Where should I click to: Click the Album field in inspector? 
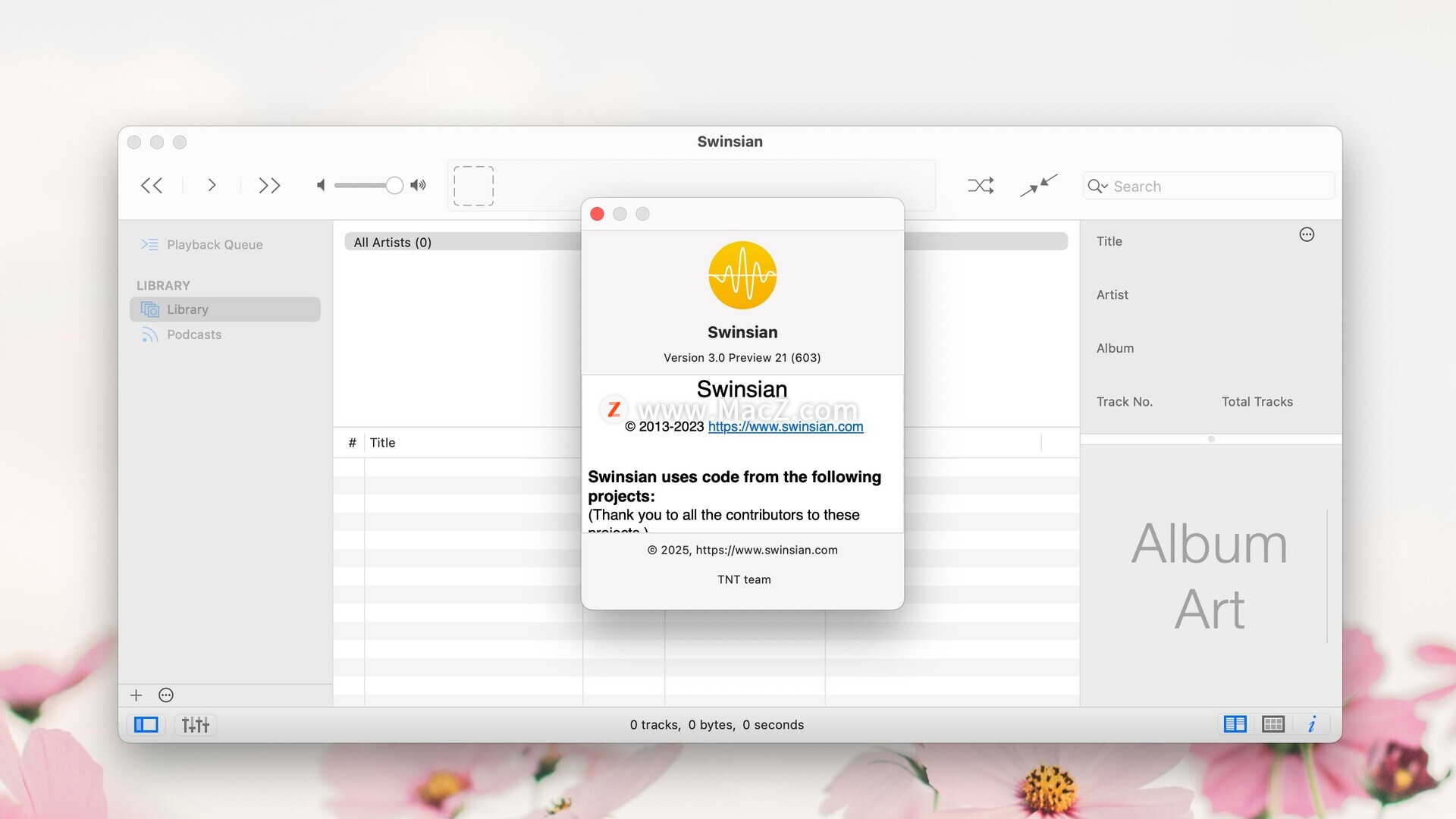click(x=1116, y=349)
